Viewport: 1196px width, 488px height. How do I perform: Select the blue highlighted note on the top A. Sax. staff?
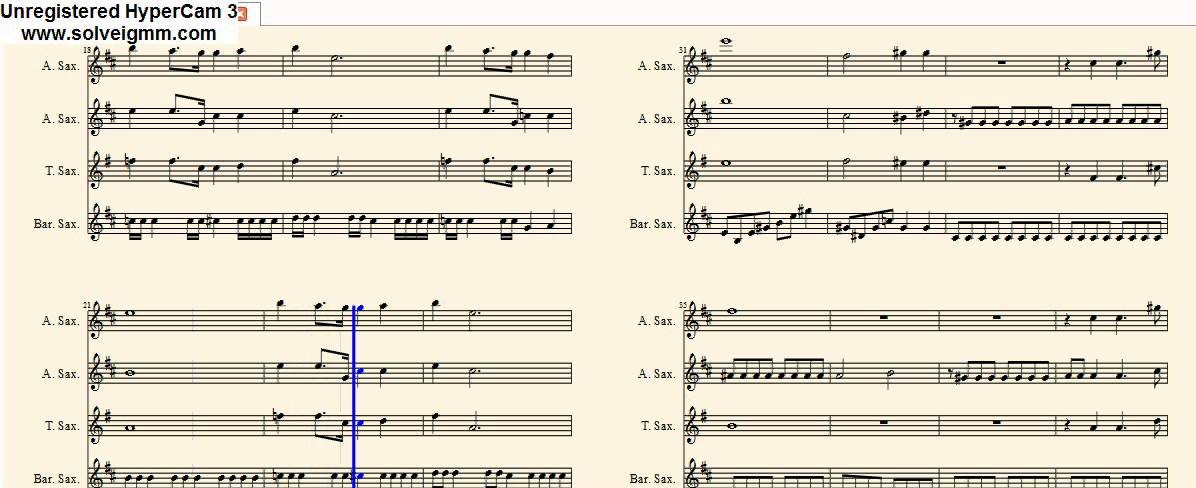pyautogui.click(x=361, y=308)
